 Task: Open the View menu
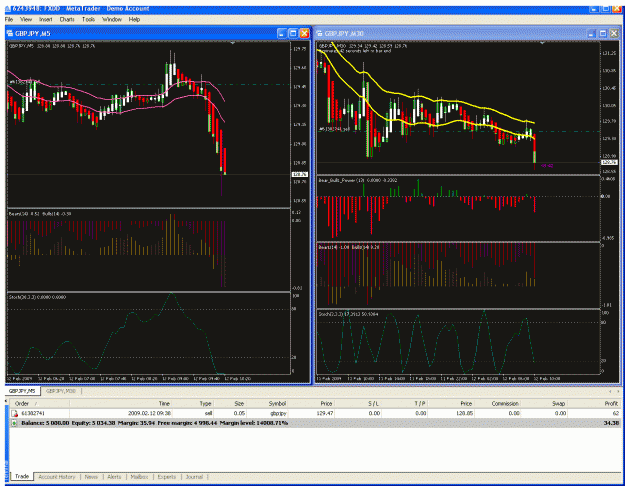point(26,19)
